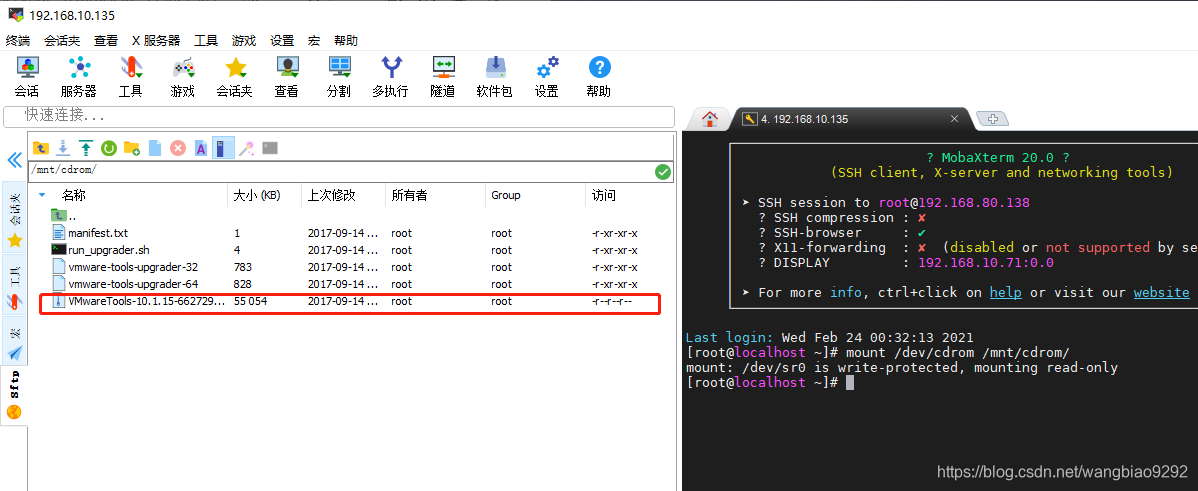Viewport: 1198px width, 491px height.
Task: Sort by the 大小 (KB) column header
Action: (257, 195)
